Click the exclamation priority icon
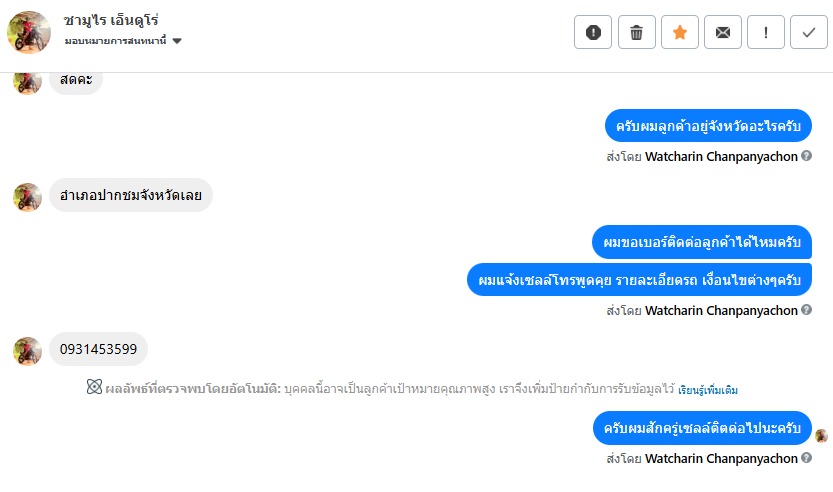 click(766, 33)
